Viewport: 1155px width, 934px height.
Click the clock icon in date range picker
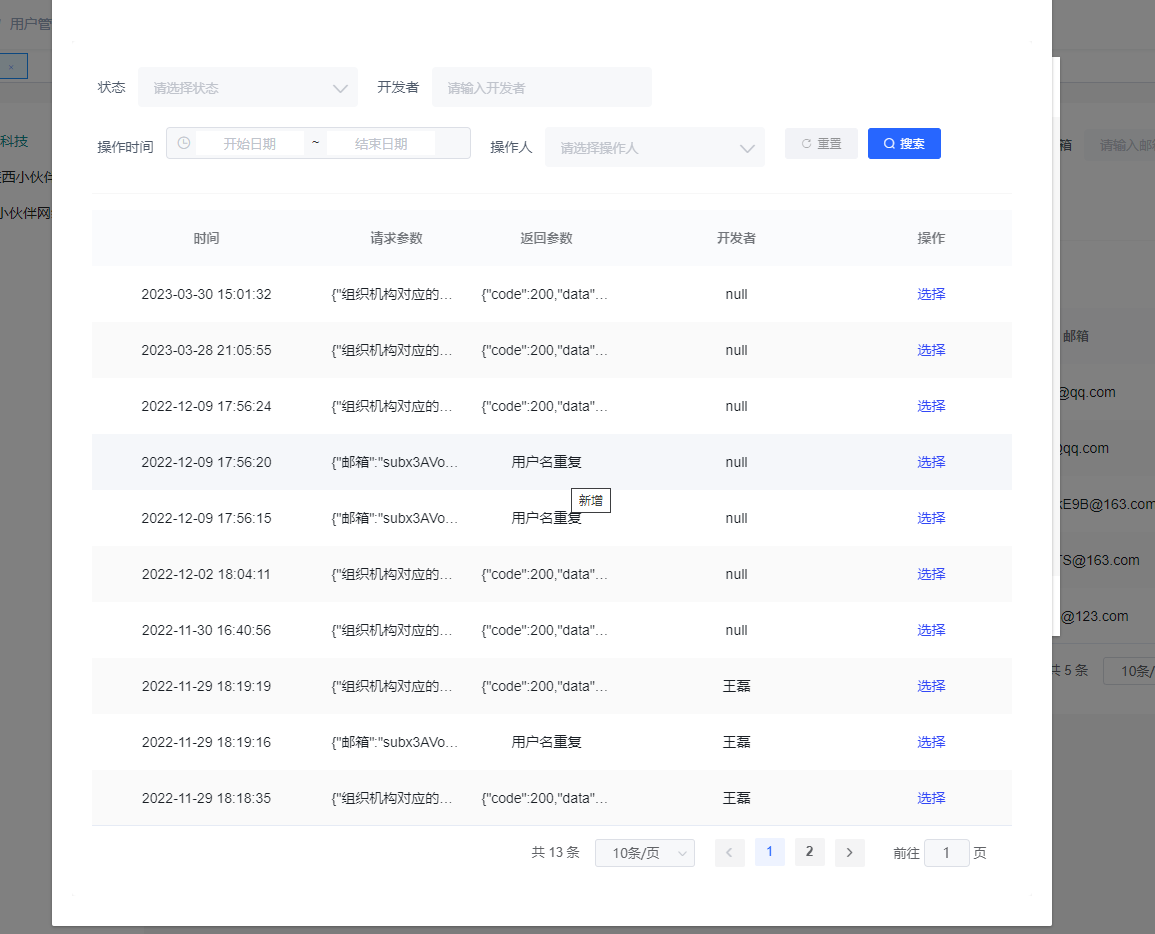(184, 143)
